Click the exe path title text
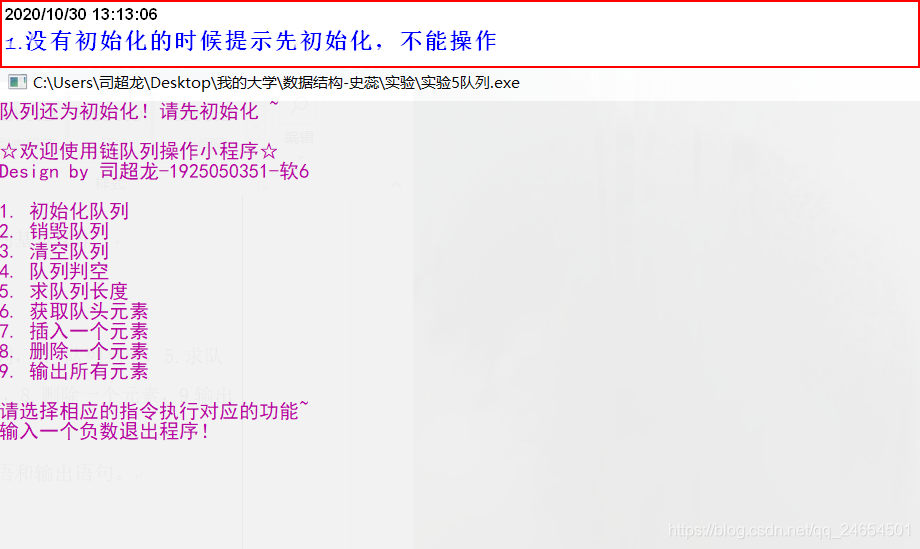Screen dimensions: 920x549 click(276, 83)
